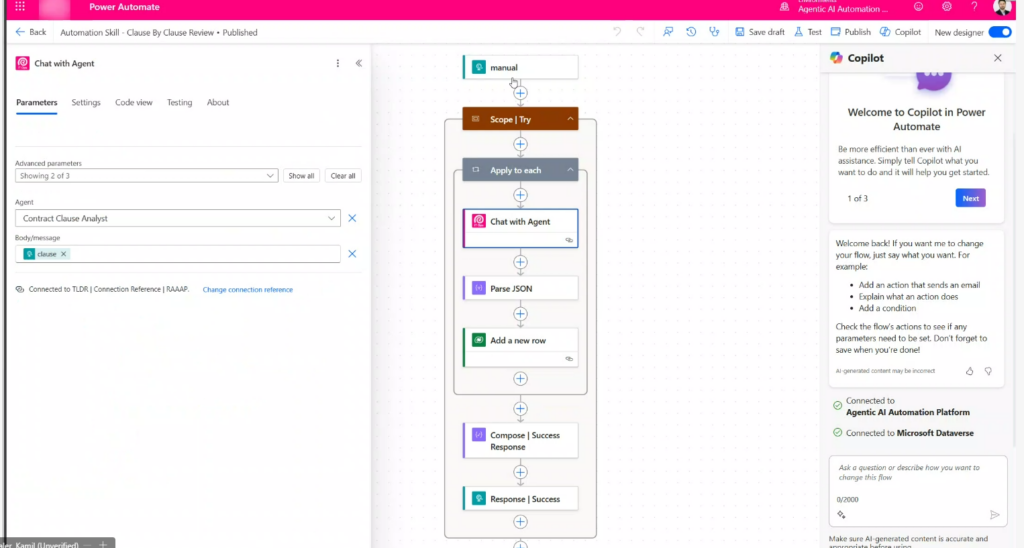The image size is (1024, 548).
Task: Select Compose | Success Response action
Action: (x=520, y=441)
